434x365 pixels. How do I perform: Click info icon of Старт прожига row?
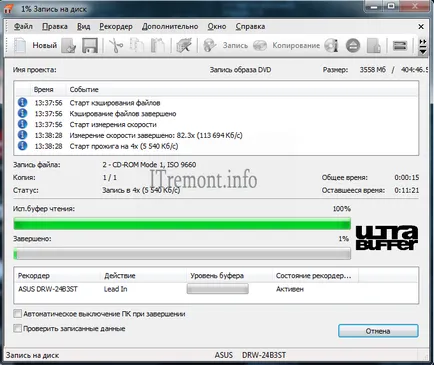click(22, 146)
